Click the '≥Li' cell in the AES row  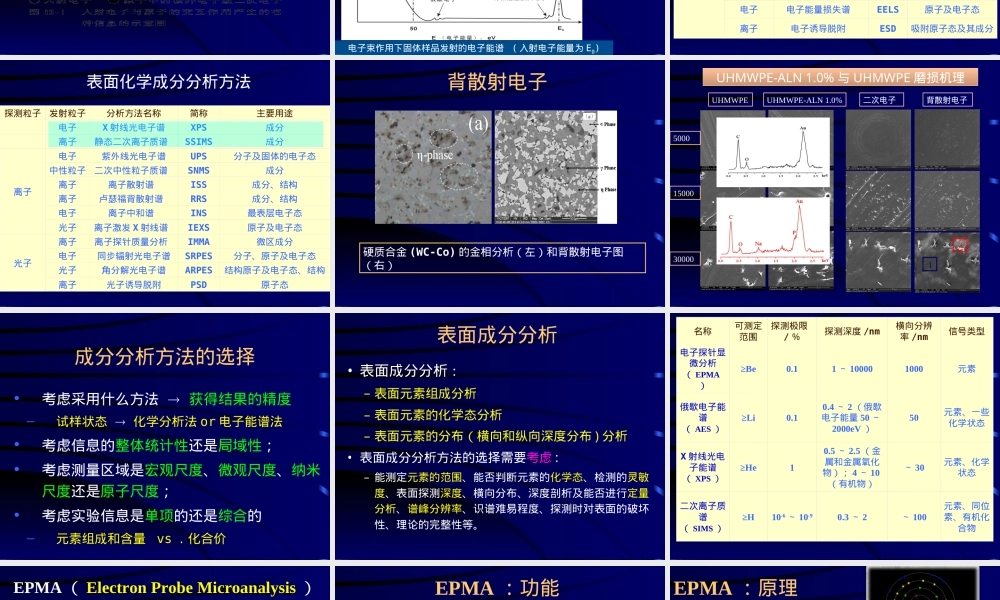click(747, 418)
